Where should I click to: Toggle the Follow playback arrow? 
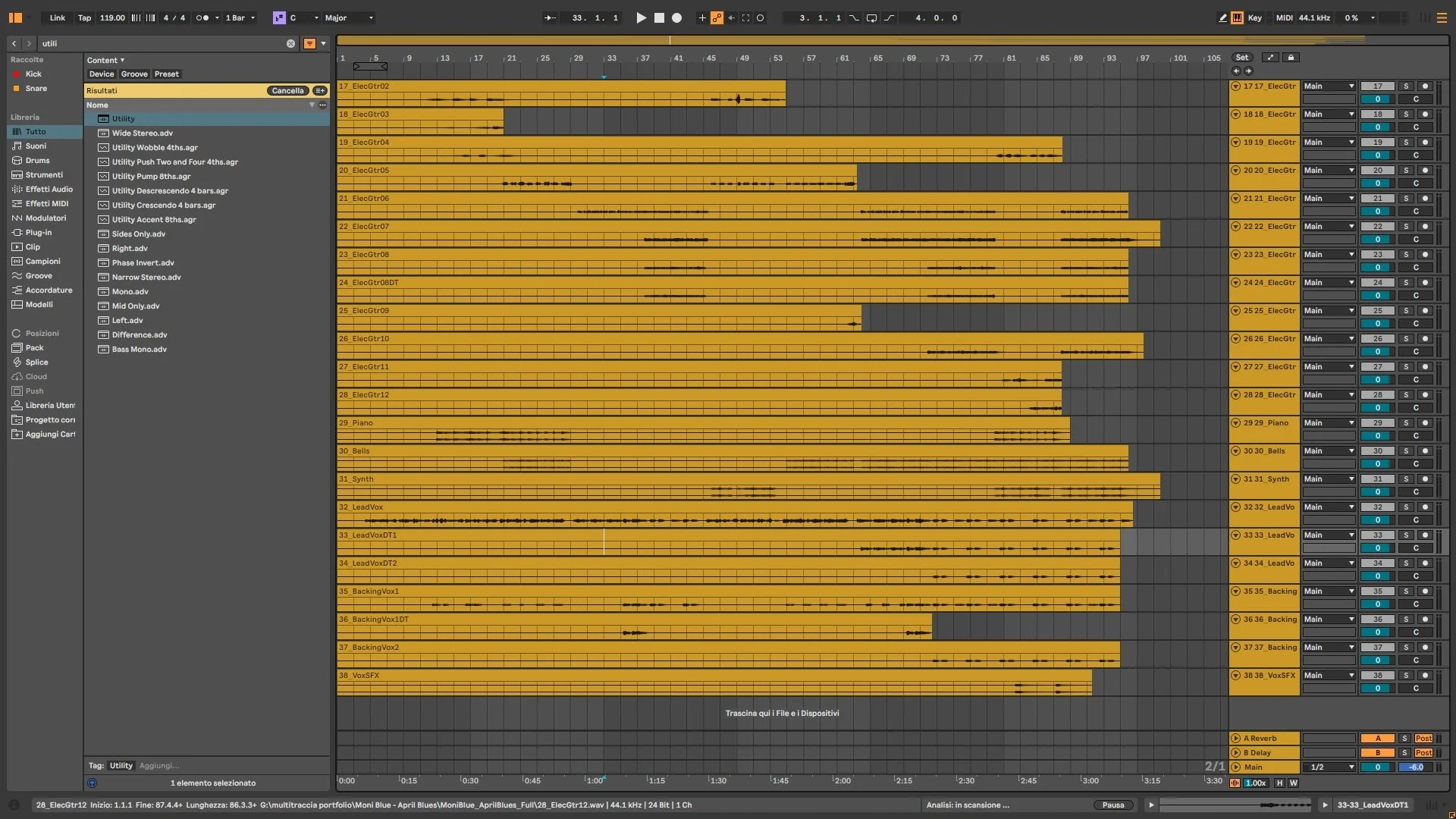click(x=550, y=17)
